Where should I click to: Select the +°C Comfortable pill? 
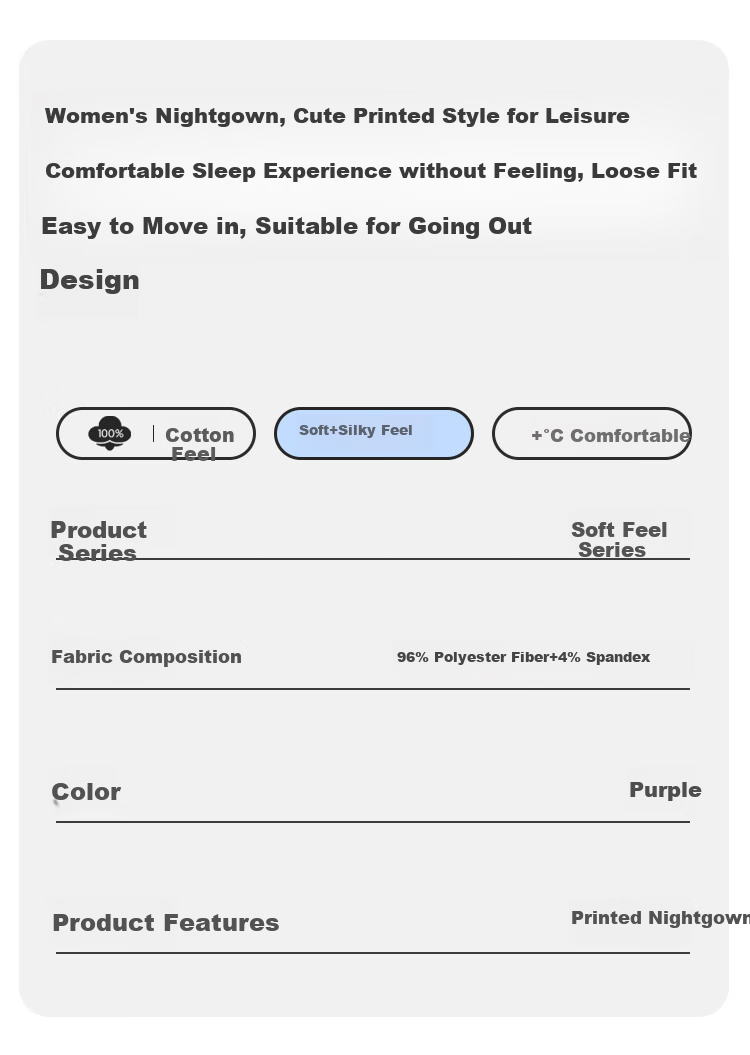(591, 433)
